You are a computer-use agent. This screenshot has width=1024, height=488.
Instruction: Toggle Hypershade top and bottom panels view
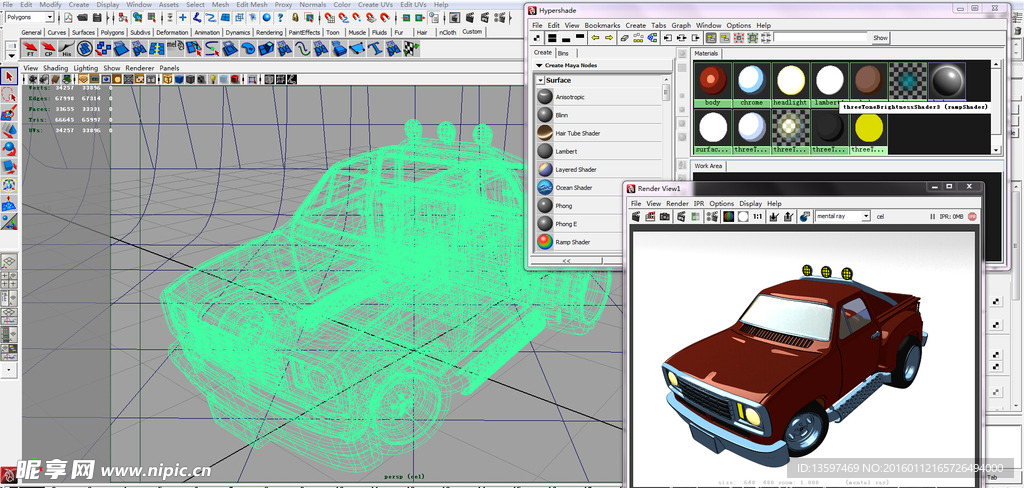click(x=552, y=38)
